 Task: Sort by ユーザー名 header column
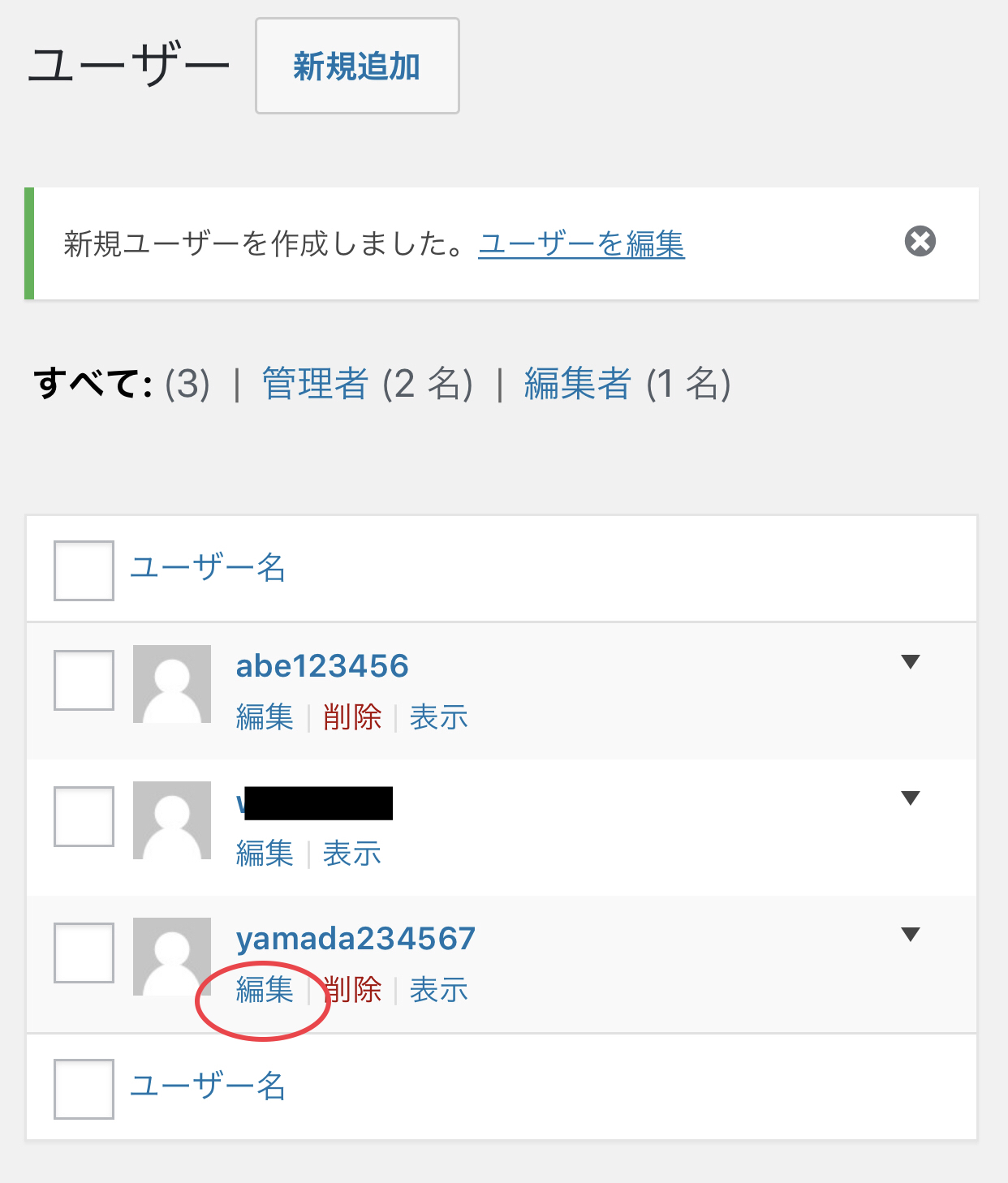208,567
